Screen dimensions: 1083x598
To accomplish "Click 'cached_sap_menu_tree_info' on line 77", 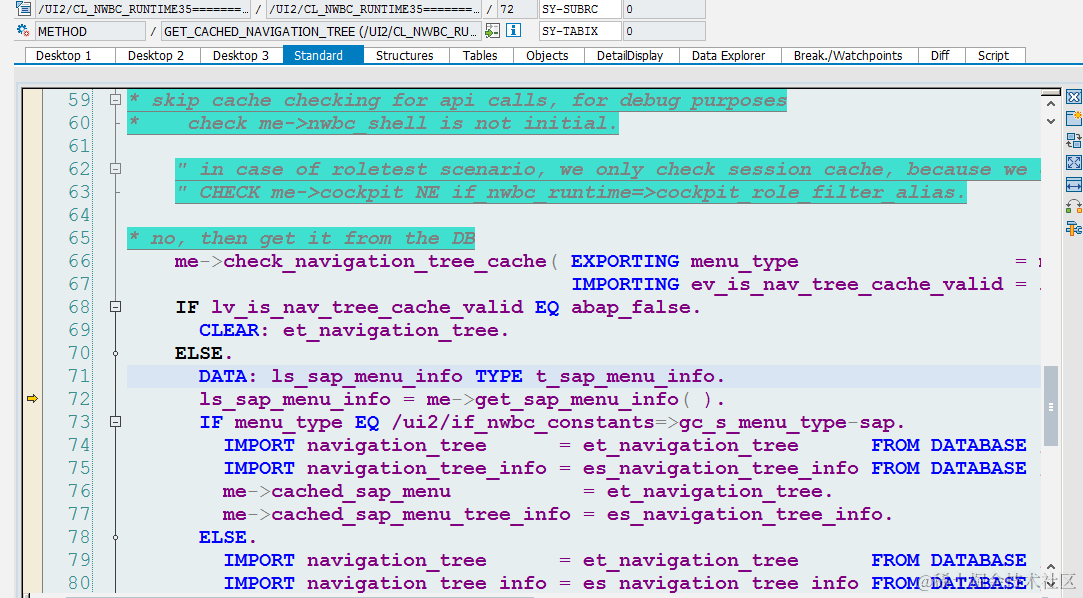I will pyautogui.click(x=421, y=514).
